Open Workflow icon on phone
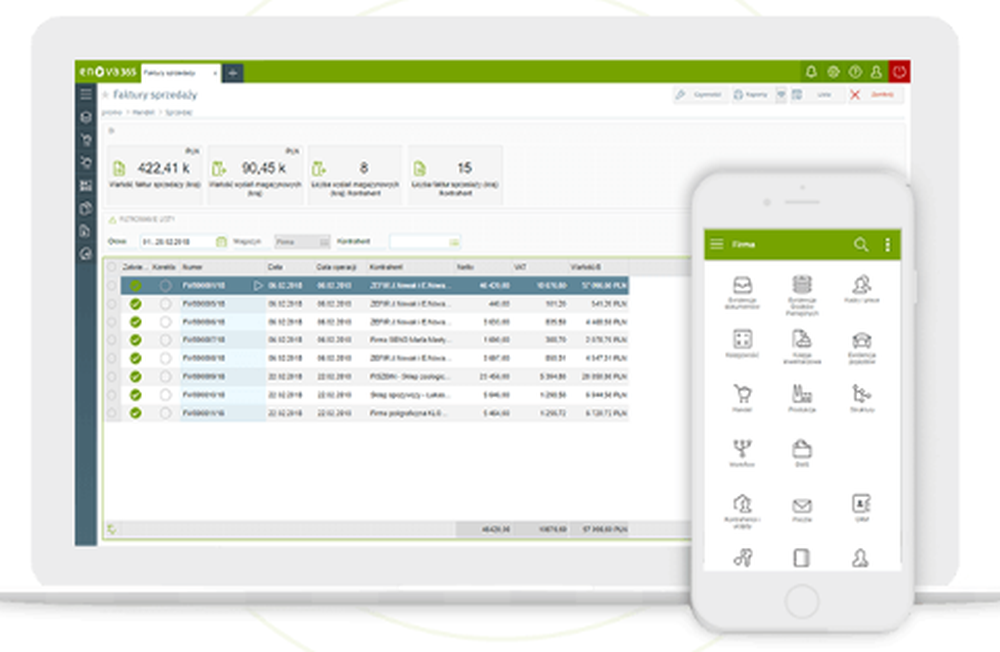 point(742,453)
